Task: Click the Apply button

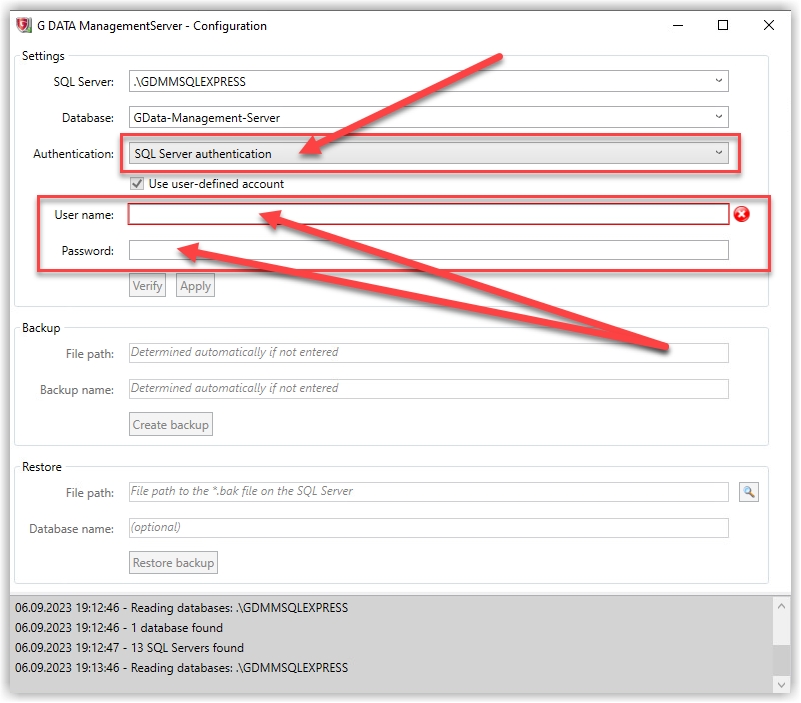Action: pyautogui.click(x=195, y=286)
